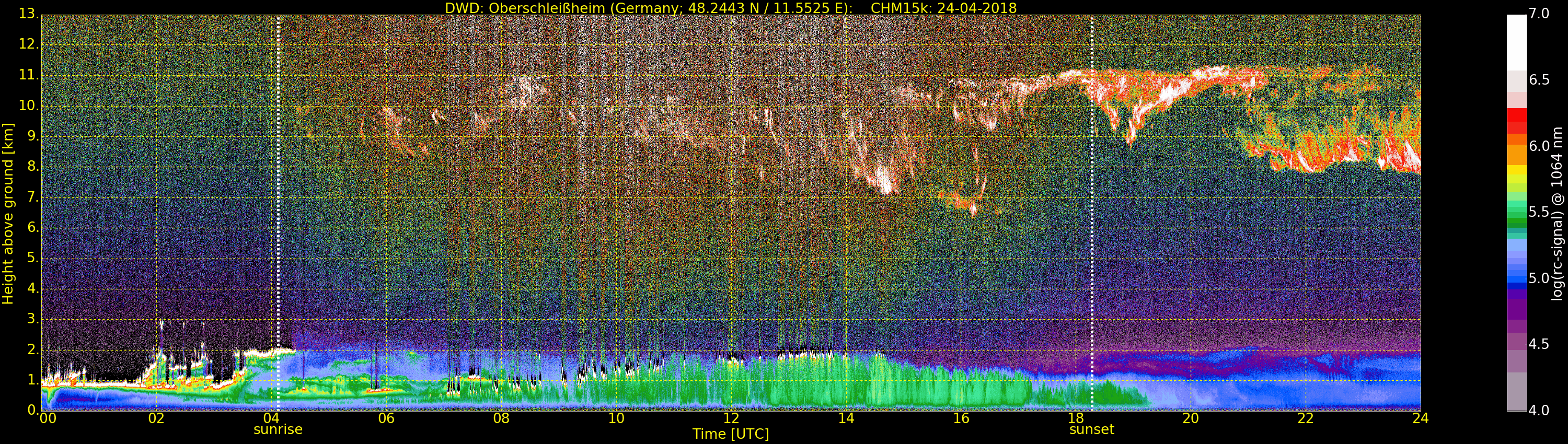Click the '08' time tick label

501,418
